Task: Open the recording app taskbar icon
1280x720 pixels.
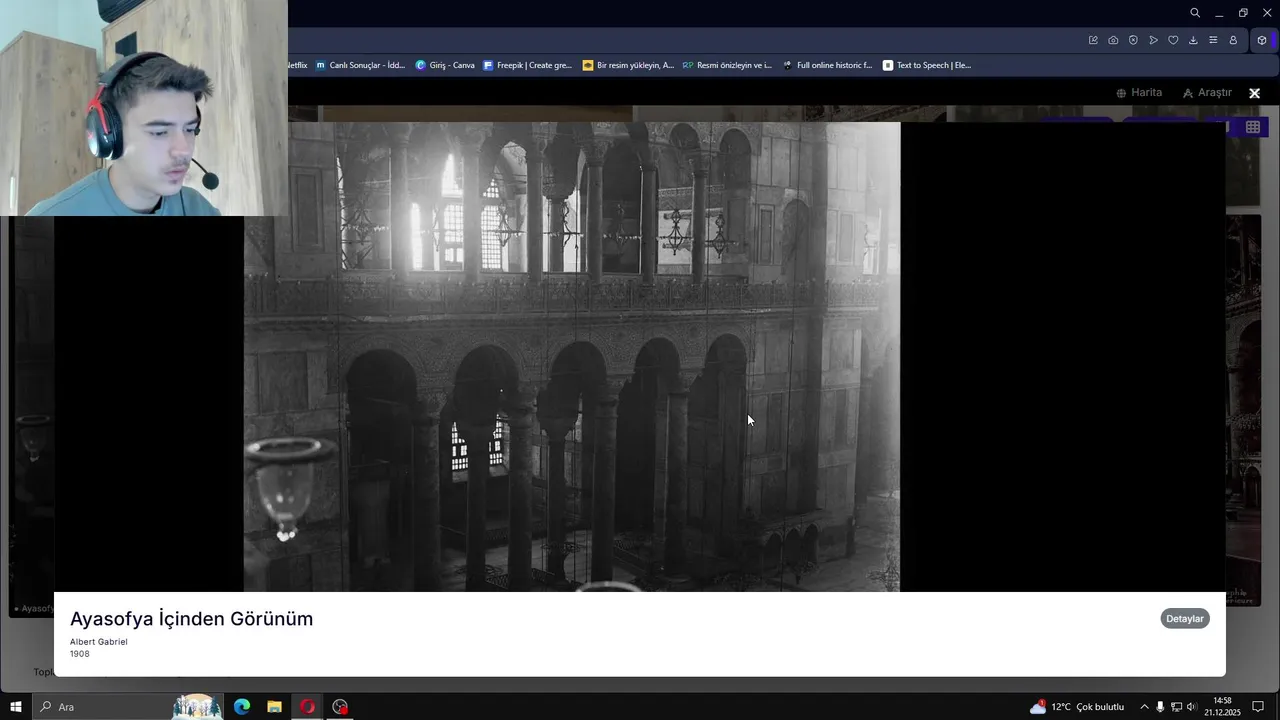Action: tap(340, 707)
